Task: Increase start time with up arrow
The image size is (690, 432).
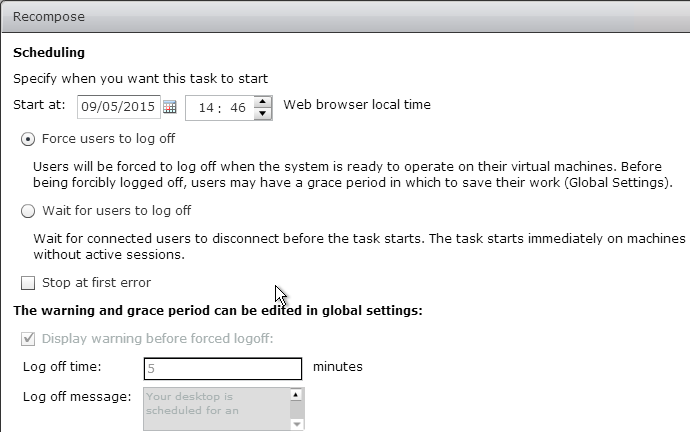Action: point(263,102)
